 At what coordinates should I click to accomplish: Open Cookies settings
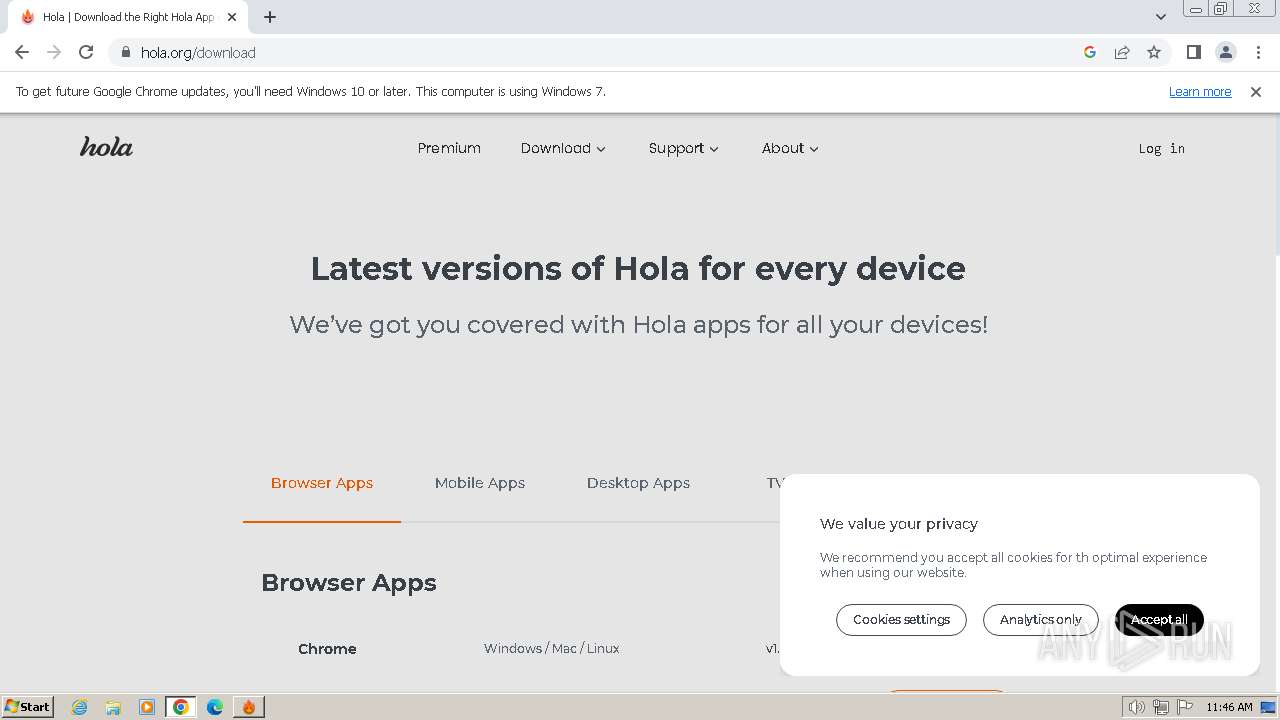coord(901,620)
